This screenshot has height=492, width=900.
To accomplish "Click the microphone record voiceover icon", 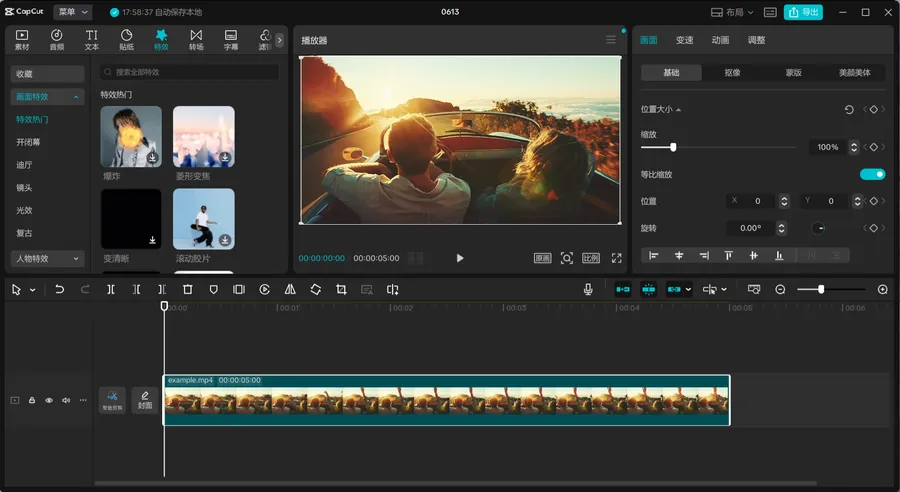I will click(x=589, y=289).
